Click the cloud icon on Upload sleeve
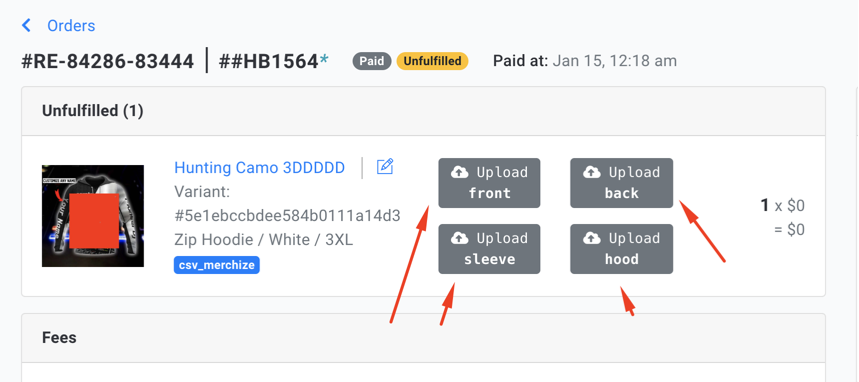 coord(460,238)
